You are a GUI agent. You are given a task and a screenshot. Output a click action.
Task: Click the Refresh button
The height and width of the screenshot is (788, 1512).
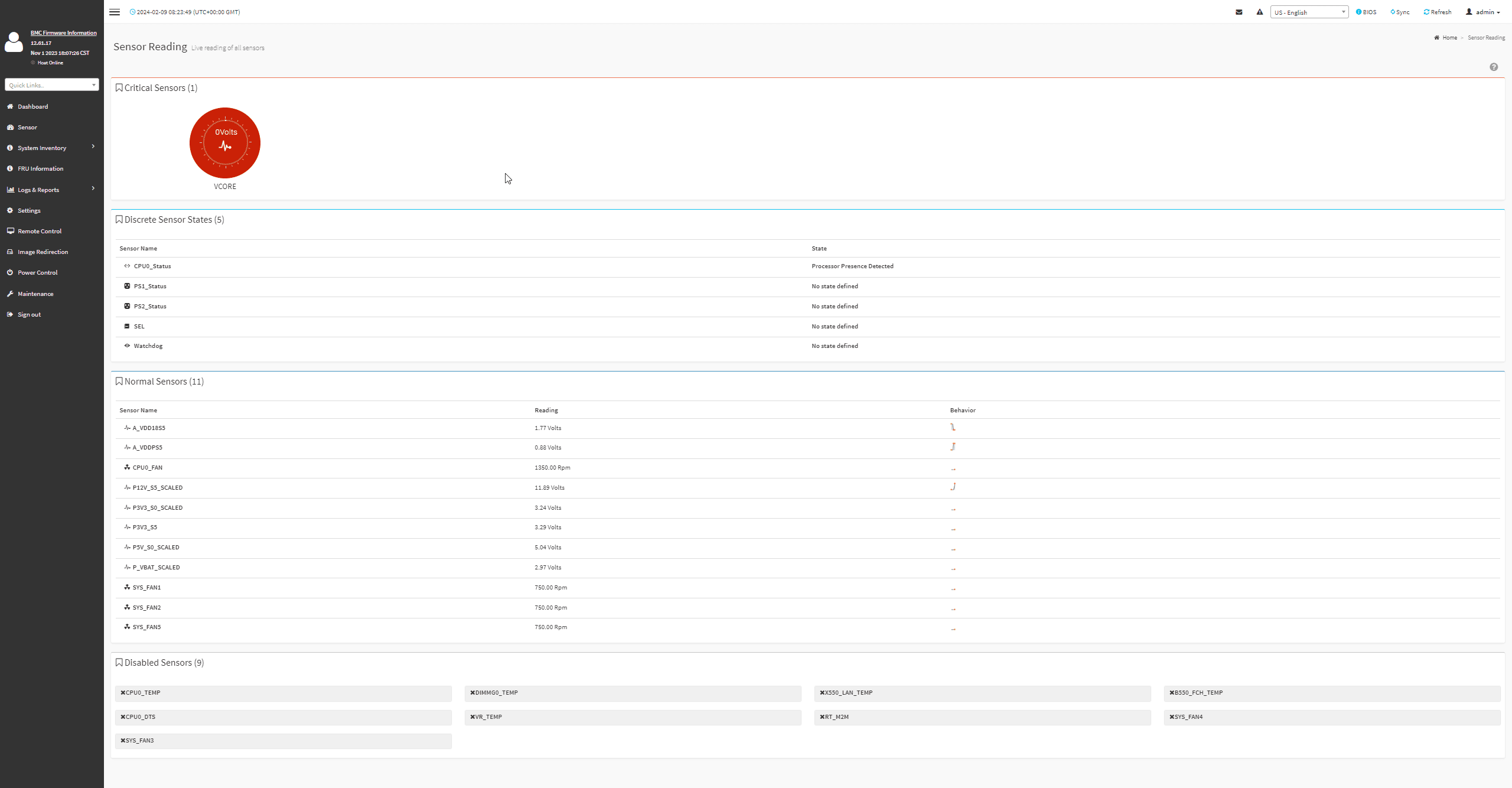(1437, 12)
